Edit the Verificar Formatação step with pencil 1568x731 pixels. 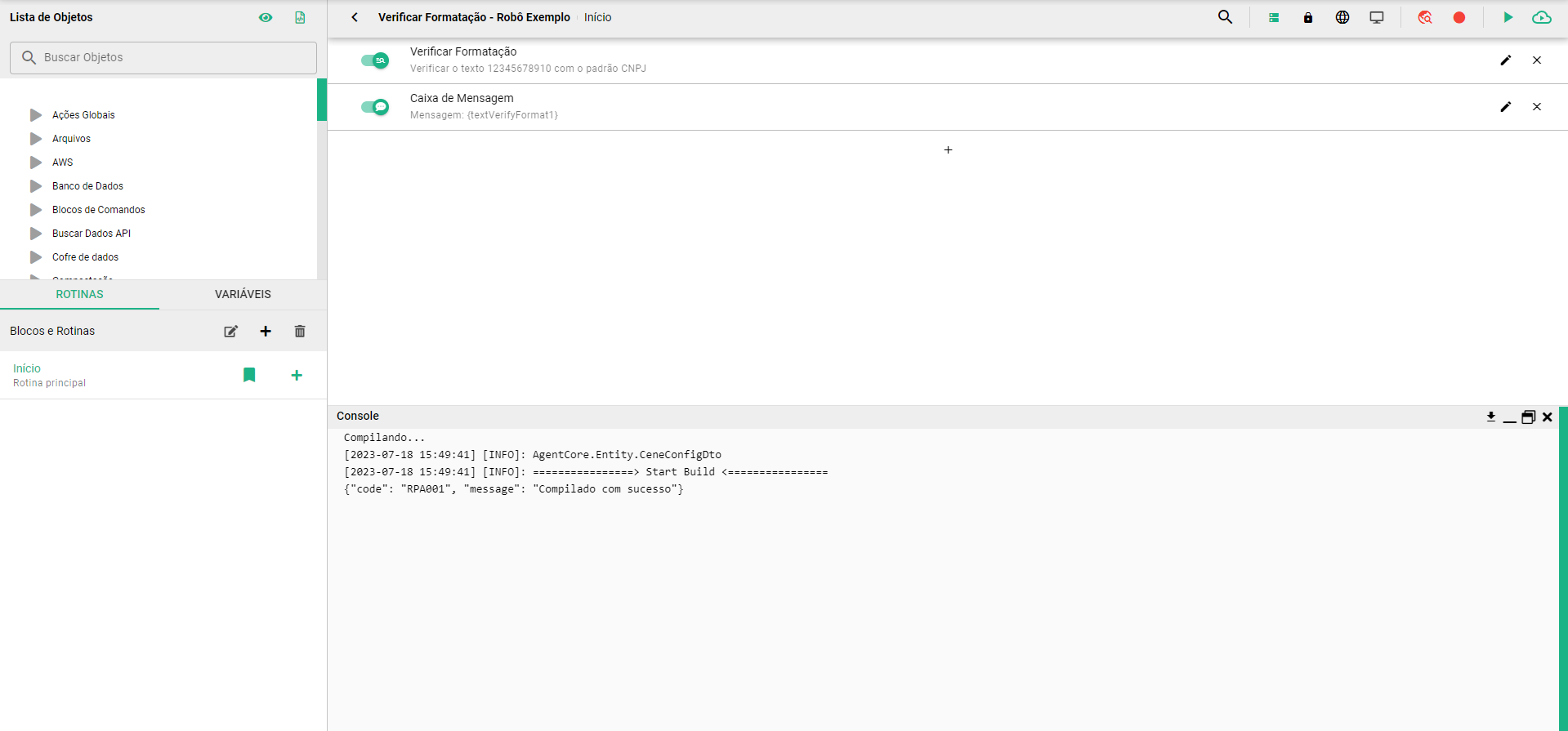(x=1506, y=60)
